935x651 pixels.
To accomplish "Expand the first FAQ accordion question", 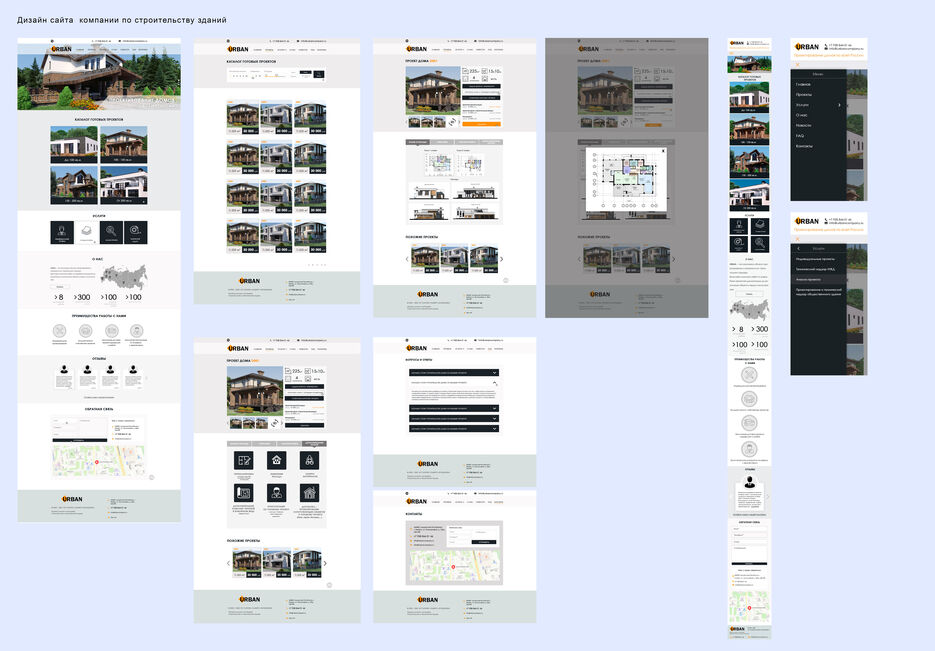I will pyautogui.click(x=454, y=373).
